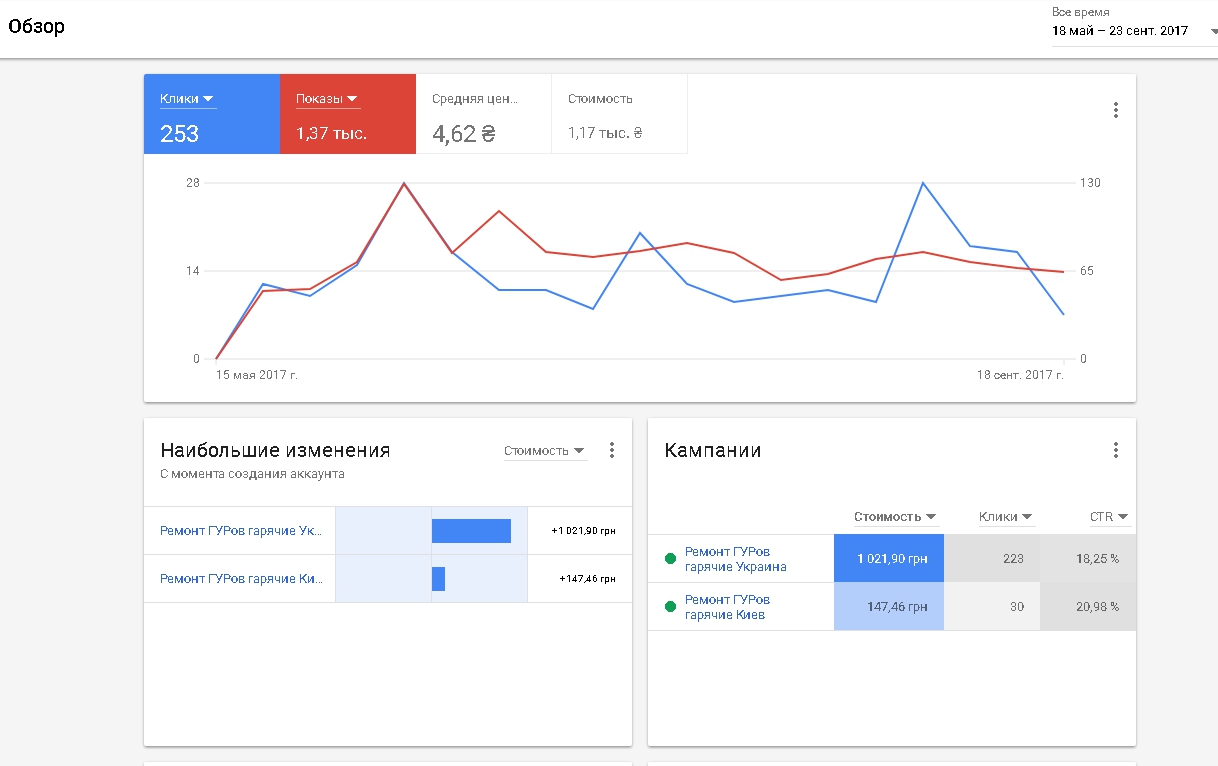Click the +147,46 грн change value
This screenshot has height=766, width=1218.
(587, 579)
